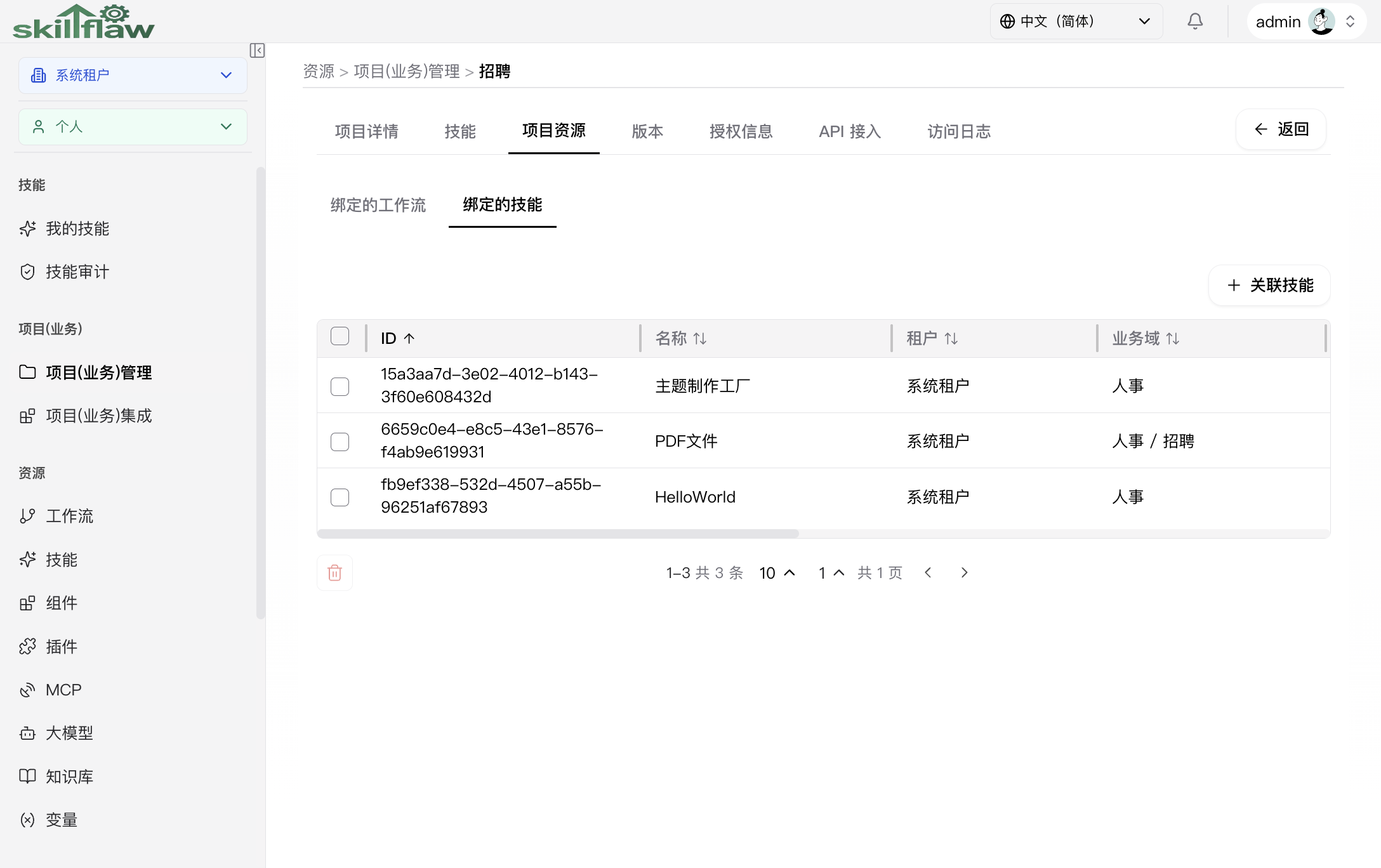Open the 系统租户 tenant dropdown
This screenshot has width=1381, height=868.
click(x=133, y=76)
